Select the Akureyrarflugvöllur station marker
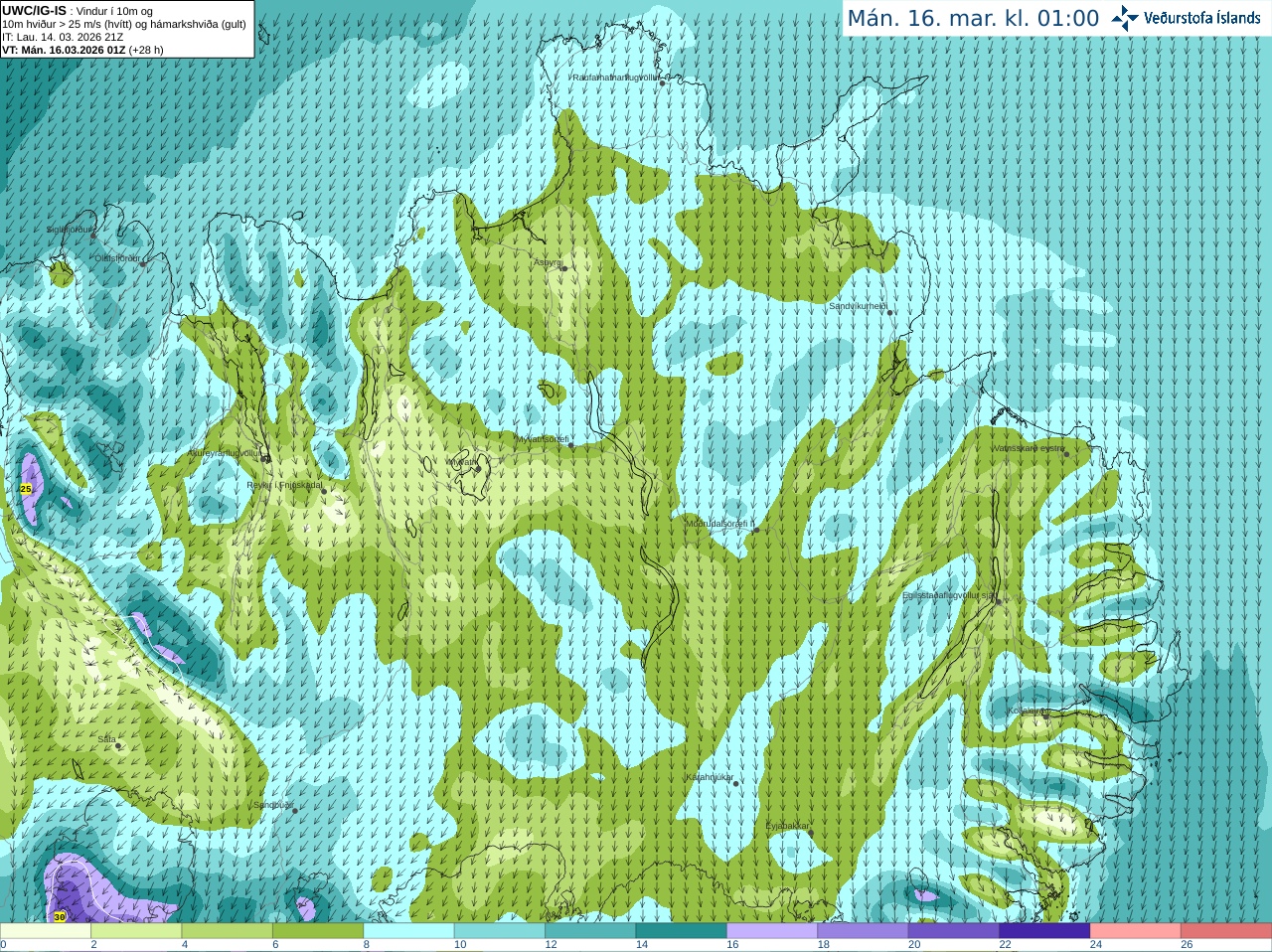The height and width of the screenshot is (952, 1272). coord(265,458)
